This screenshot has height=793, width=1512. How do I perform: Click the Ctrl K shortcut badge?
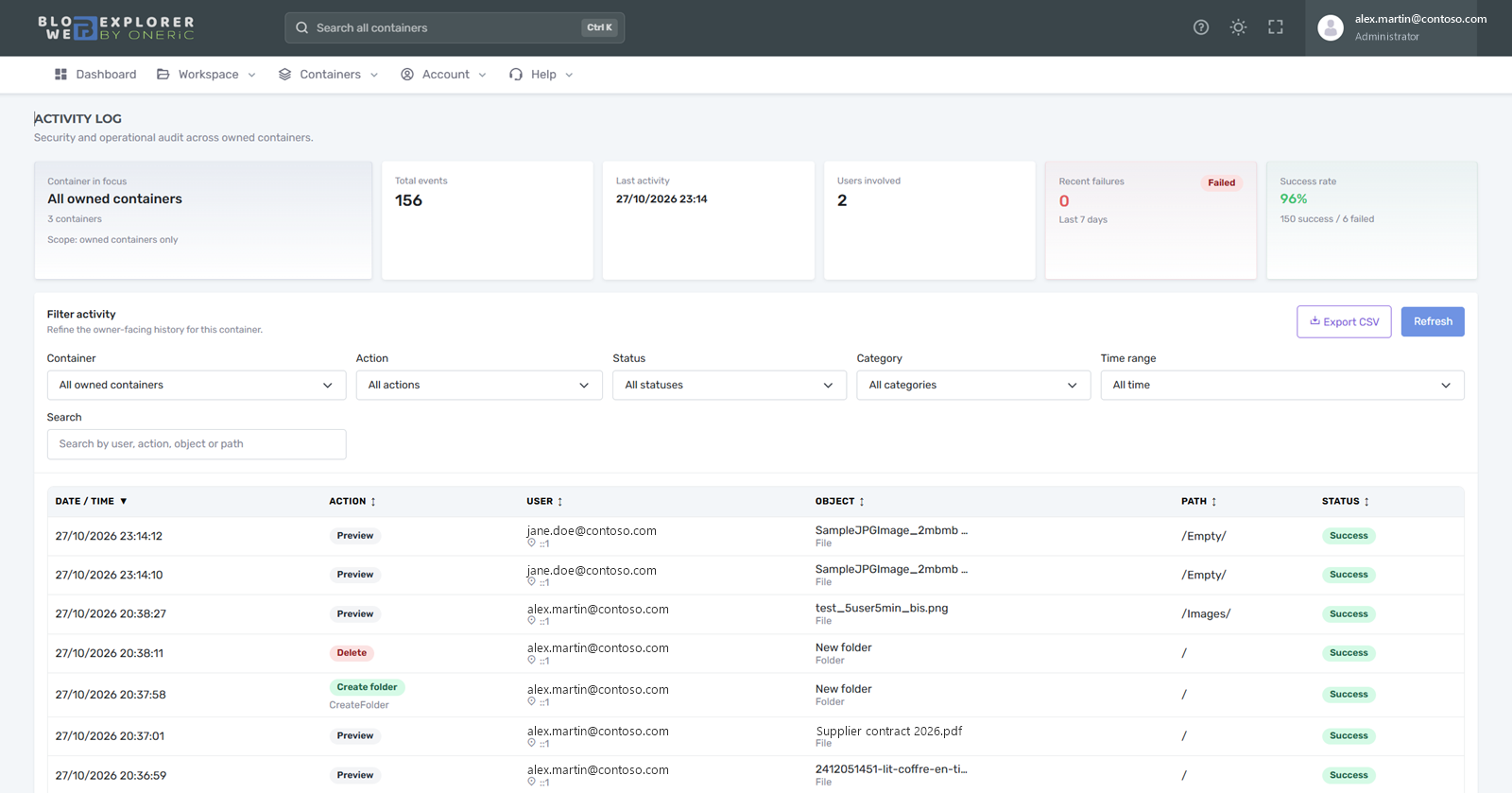pyautogui.click(x=599, y=27)
